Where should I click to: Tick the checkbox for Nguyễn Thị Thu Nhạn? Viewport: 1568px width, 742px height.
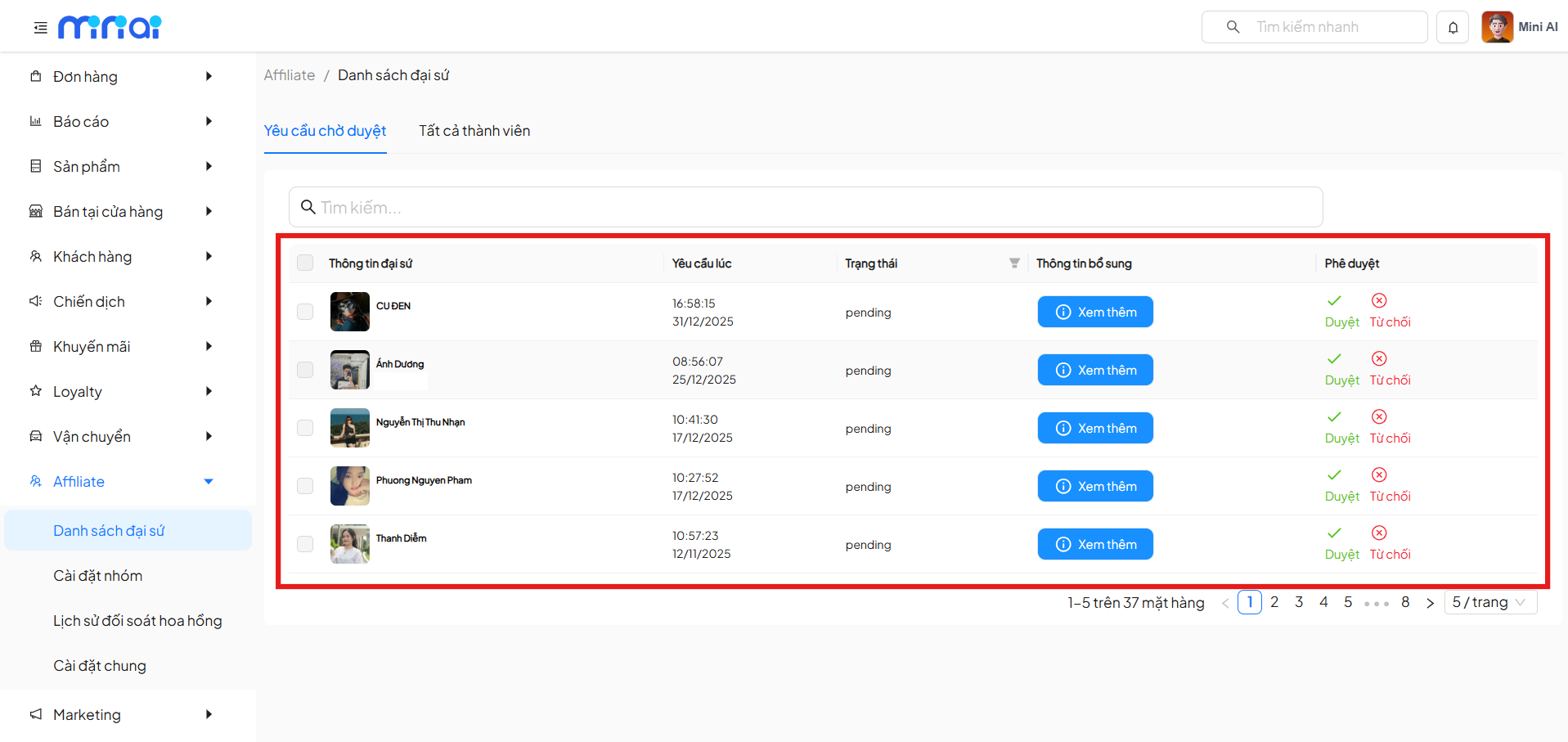305,428
